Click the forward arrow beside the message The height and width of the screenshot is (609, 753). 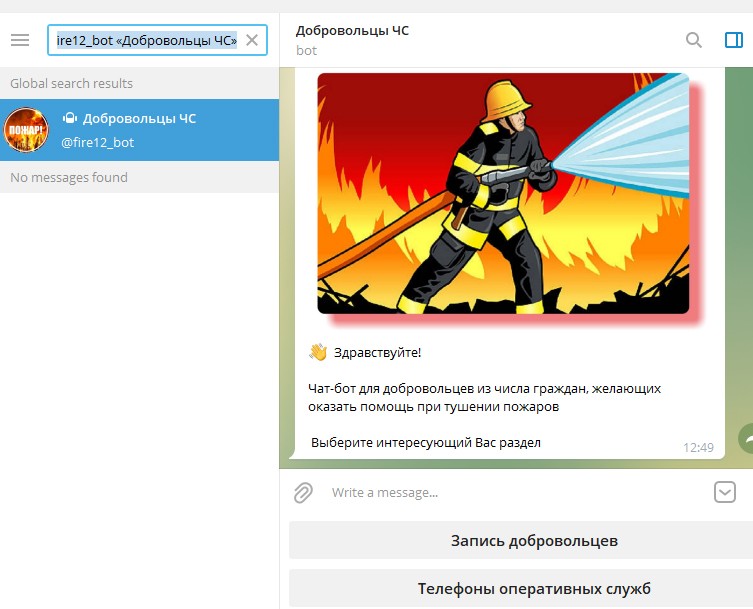pyautogui.click(x=745, y=438)
